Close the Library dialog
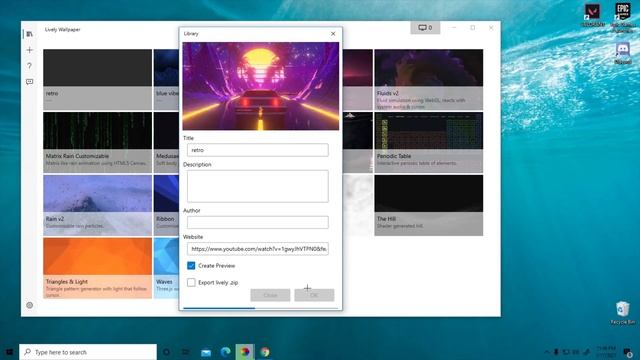Screen dimensions: 640x360 coord(333,33)
